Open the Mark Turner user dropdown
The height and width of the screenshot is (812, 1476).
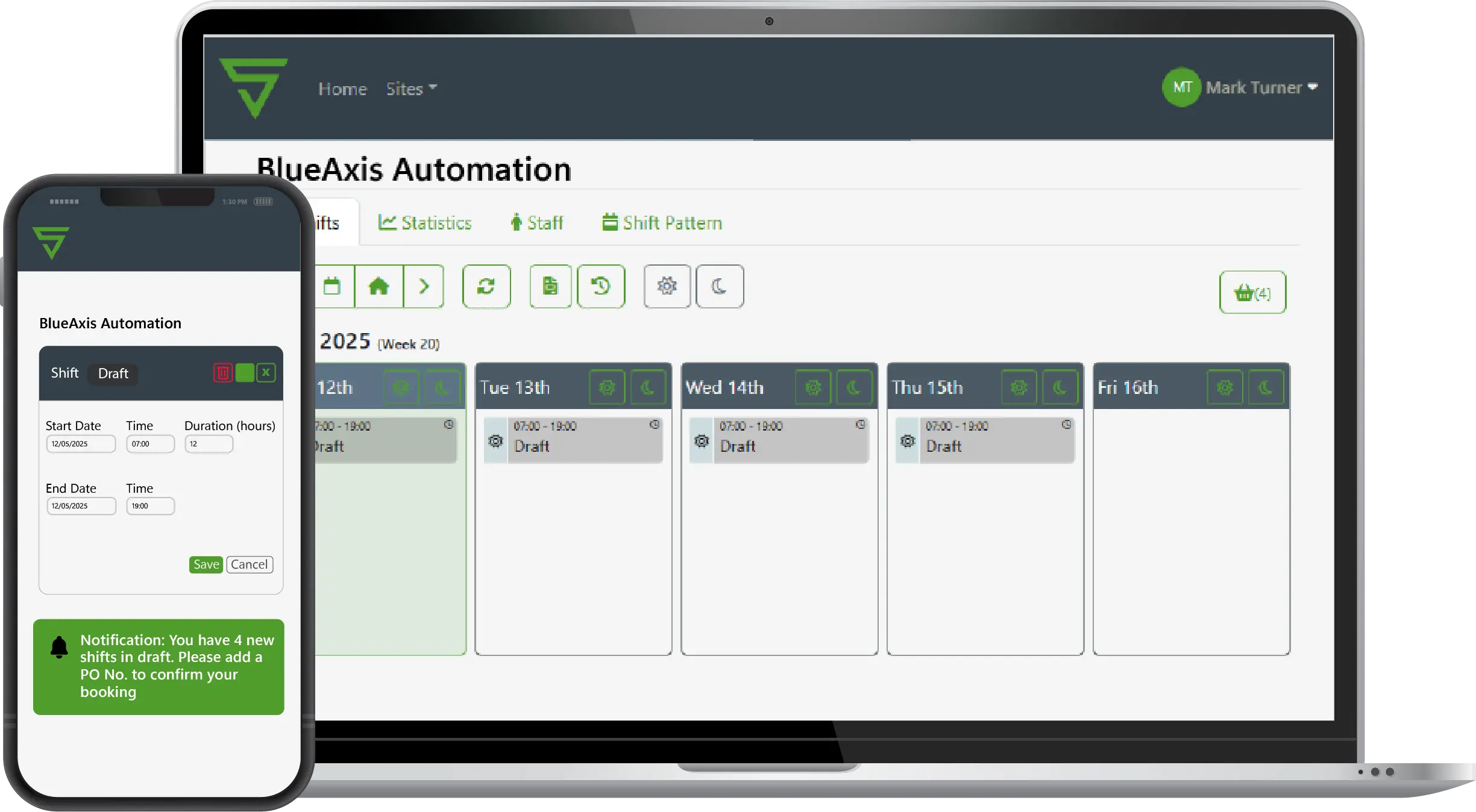[1253, 88]
